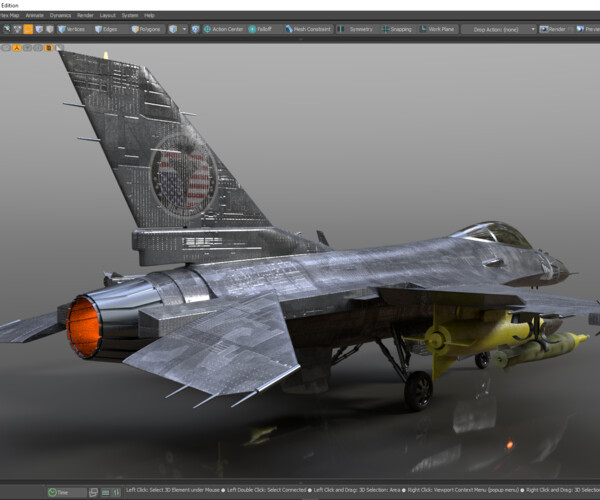Open the Drop Action dropdown
The width and height of the screenshot is (600, 500).
click(499, 29)
